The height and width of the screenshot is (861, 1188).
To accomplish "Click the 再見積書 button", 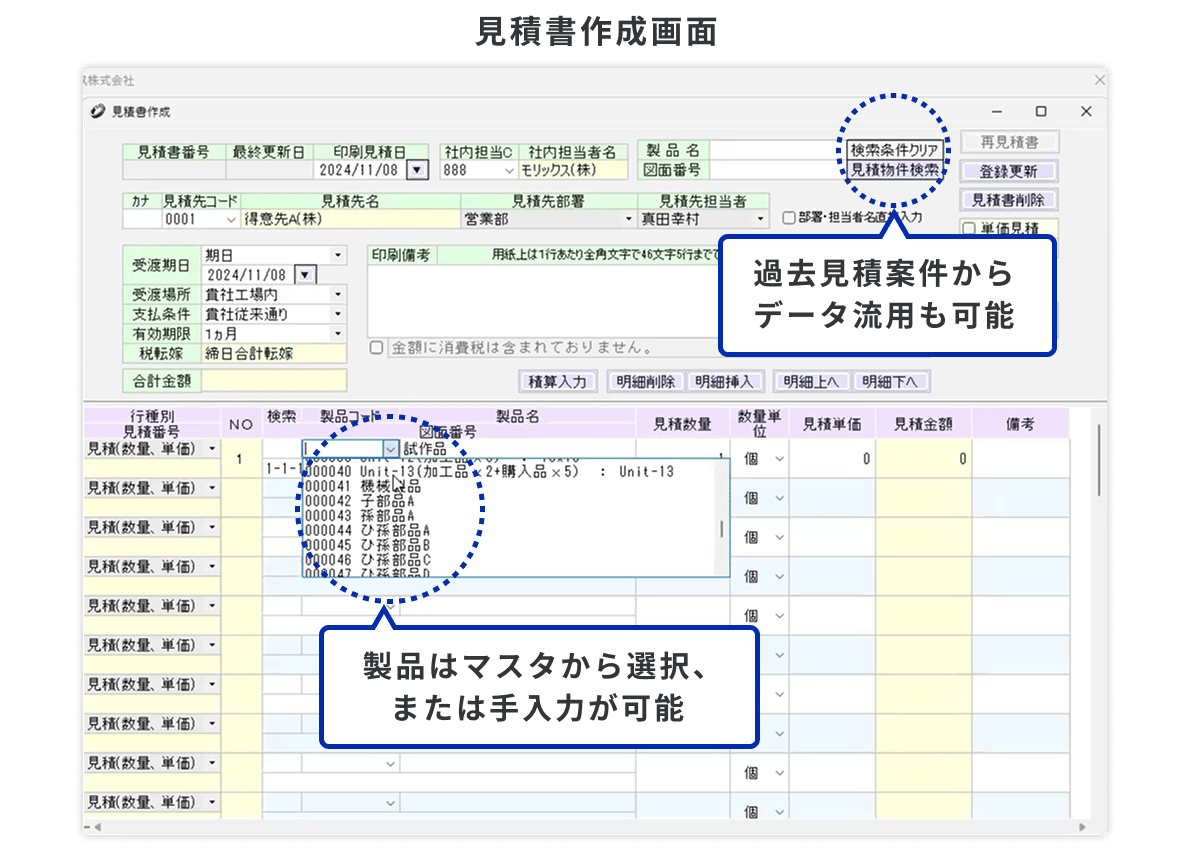I will pos(1008,142).
